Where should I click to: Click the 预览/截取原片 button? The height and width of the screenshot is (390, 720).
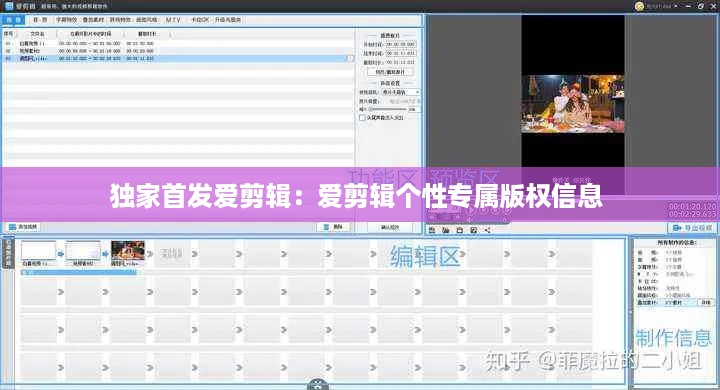pyautogui.click(x=390, y=72)
